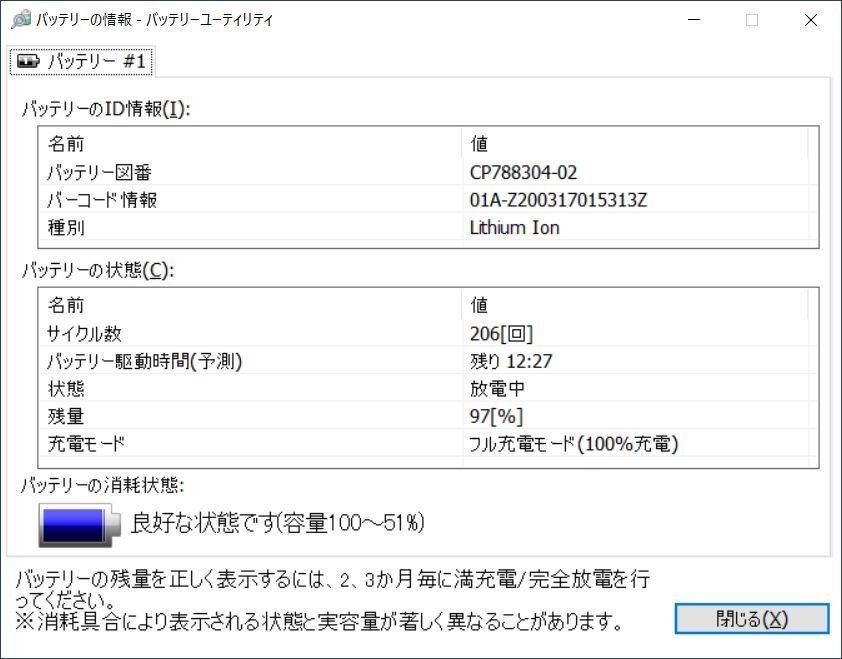Select the cycle count value 206[回]
This screenshot has width=842, height=659.
click(501, 334)
